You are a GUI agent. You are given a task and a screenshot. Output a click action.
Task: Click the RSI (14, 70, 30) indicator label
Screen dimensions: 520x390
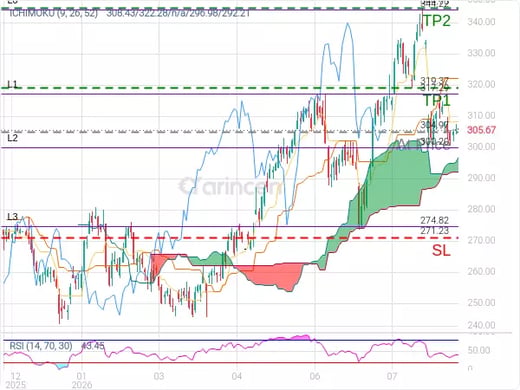[x=41, y=346]
